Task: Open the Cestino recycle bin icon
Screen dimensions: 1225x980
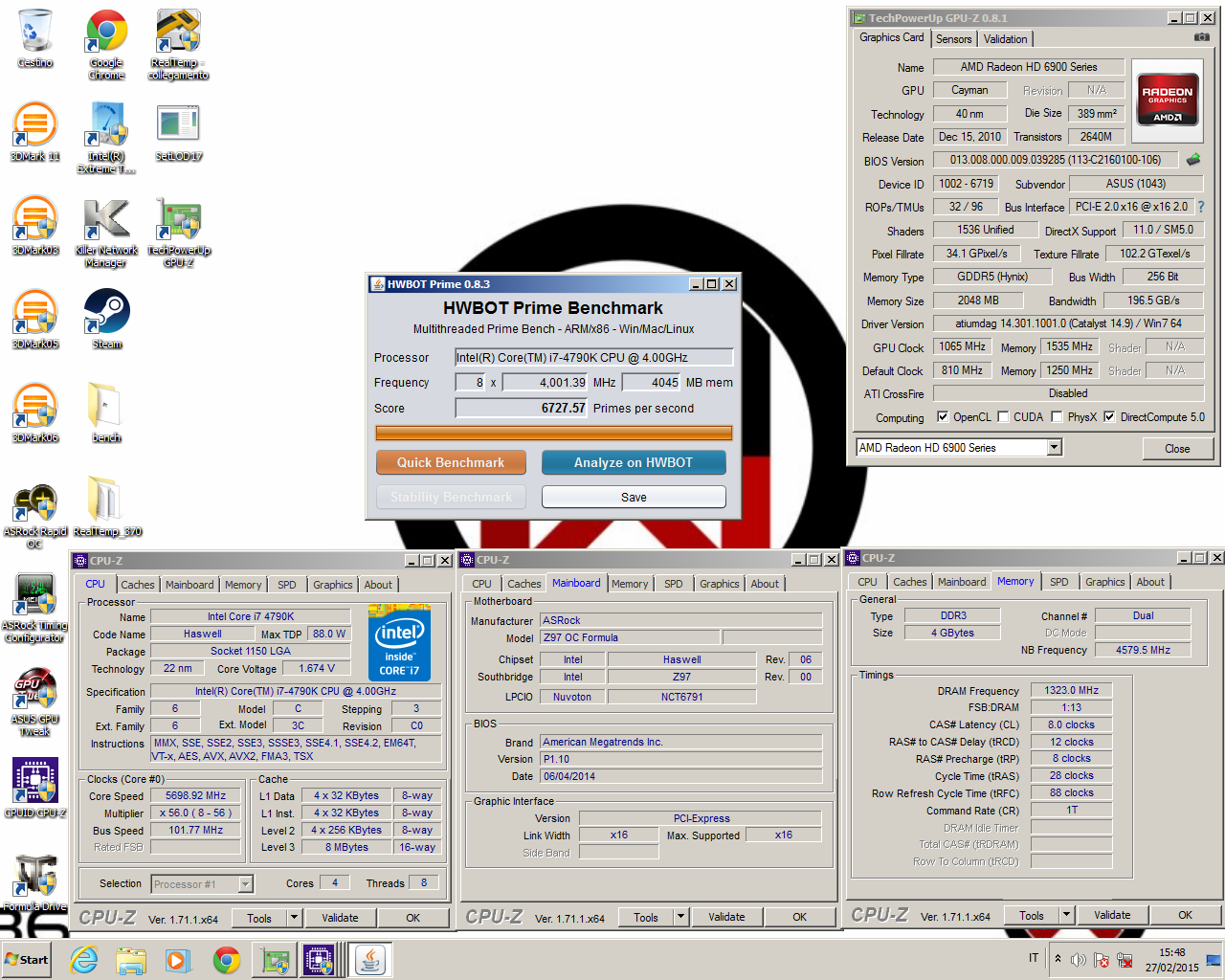Action: [x=35, y=38]
